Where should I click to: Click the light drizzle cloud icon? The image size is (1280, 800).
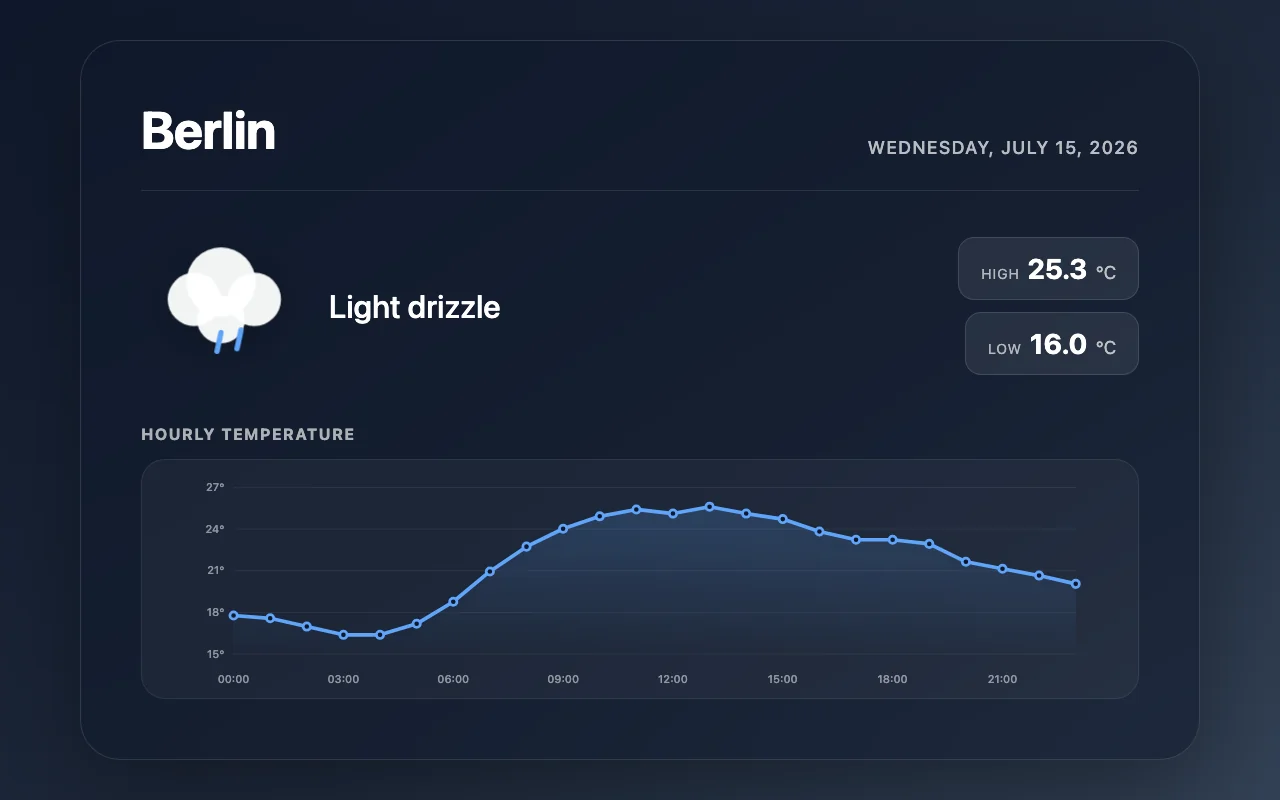224,300
